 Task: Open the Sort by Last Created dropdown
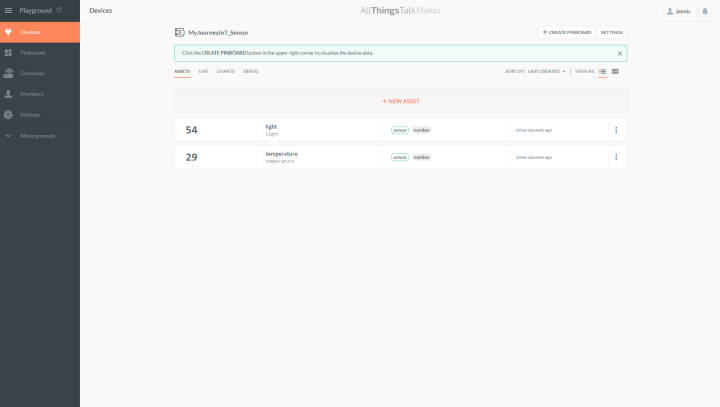[x=546, y=71]
